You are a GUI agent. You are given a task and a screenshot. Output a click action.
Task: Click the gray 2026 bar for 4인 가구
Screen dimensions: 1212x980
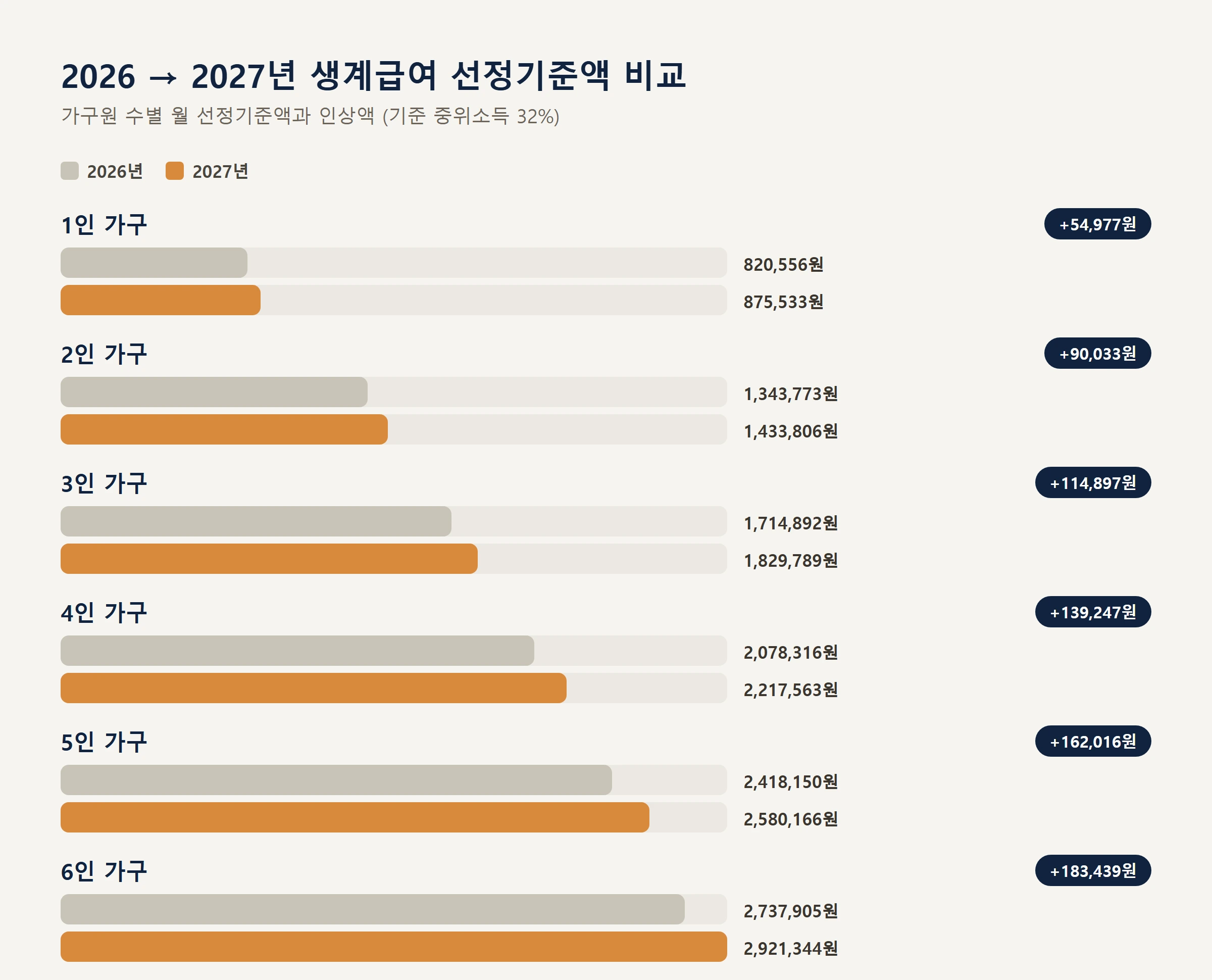pyautogui.click(x=297, y=650)
